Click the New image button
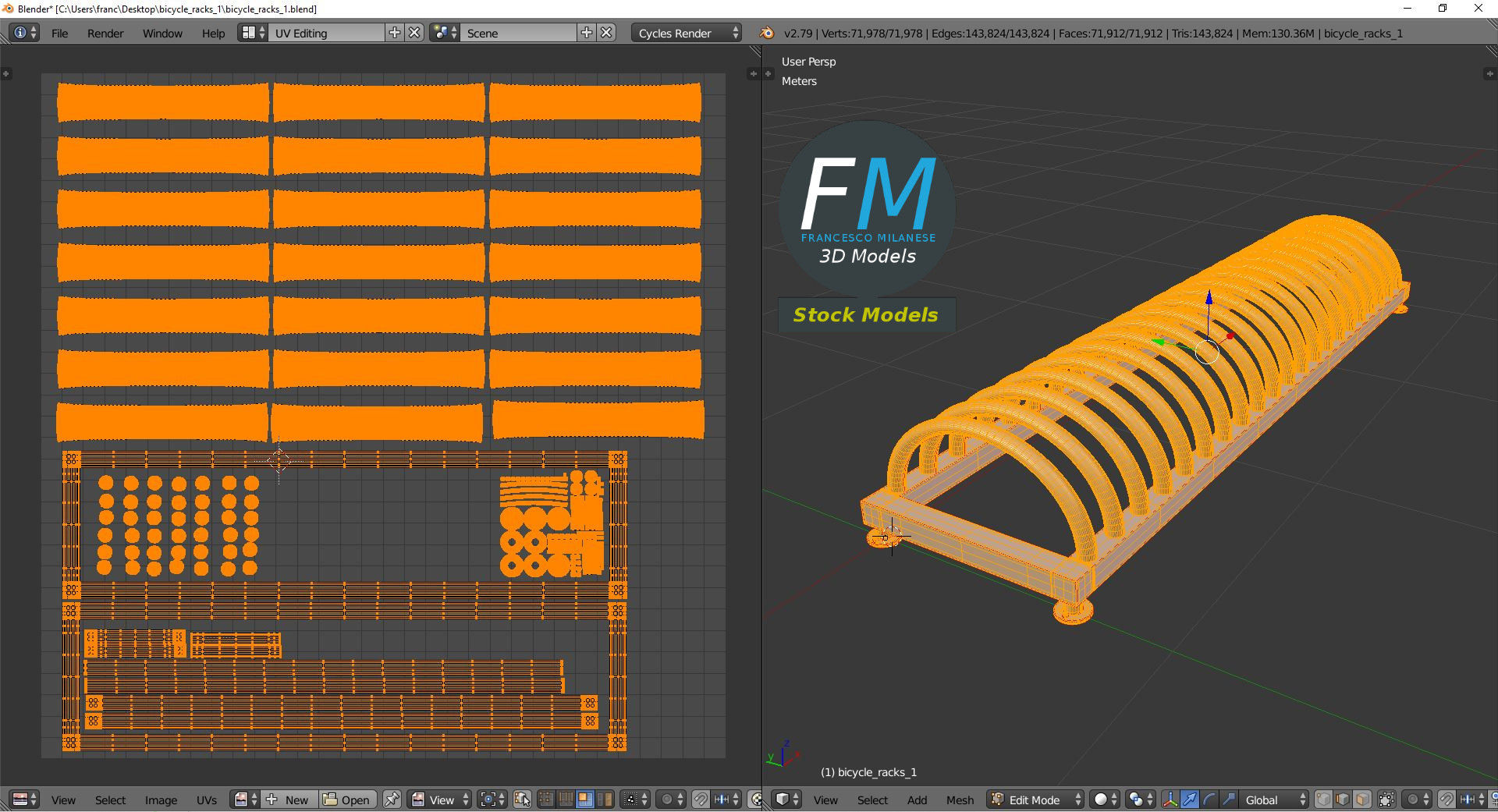Screen dimensions: 1498x812 [289, 800]
